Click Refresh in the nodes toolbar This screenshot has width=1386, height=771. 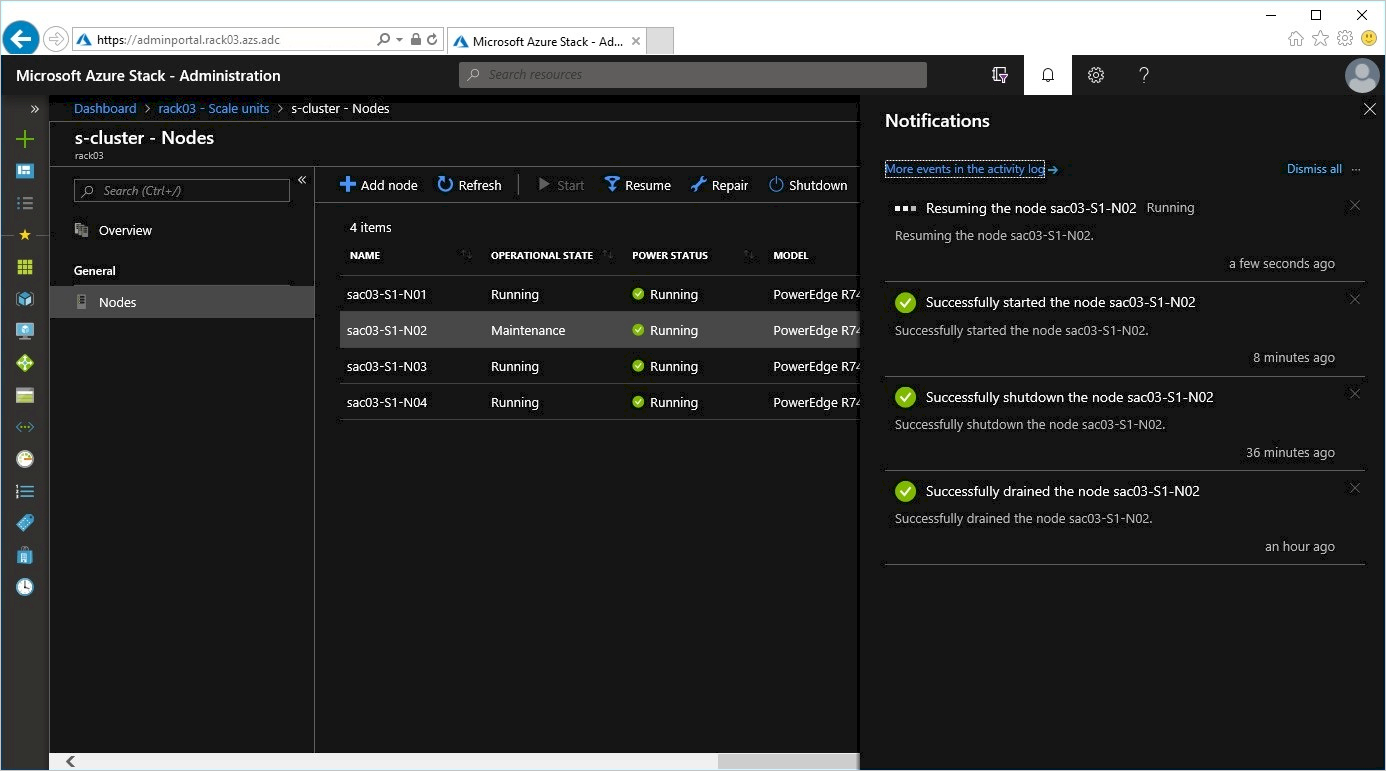coord(469,185)
